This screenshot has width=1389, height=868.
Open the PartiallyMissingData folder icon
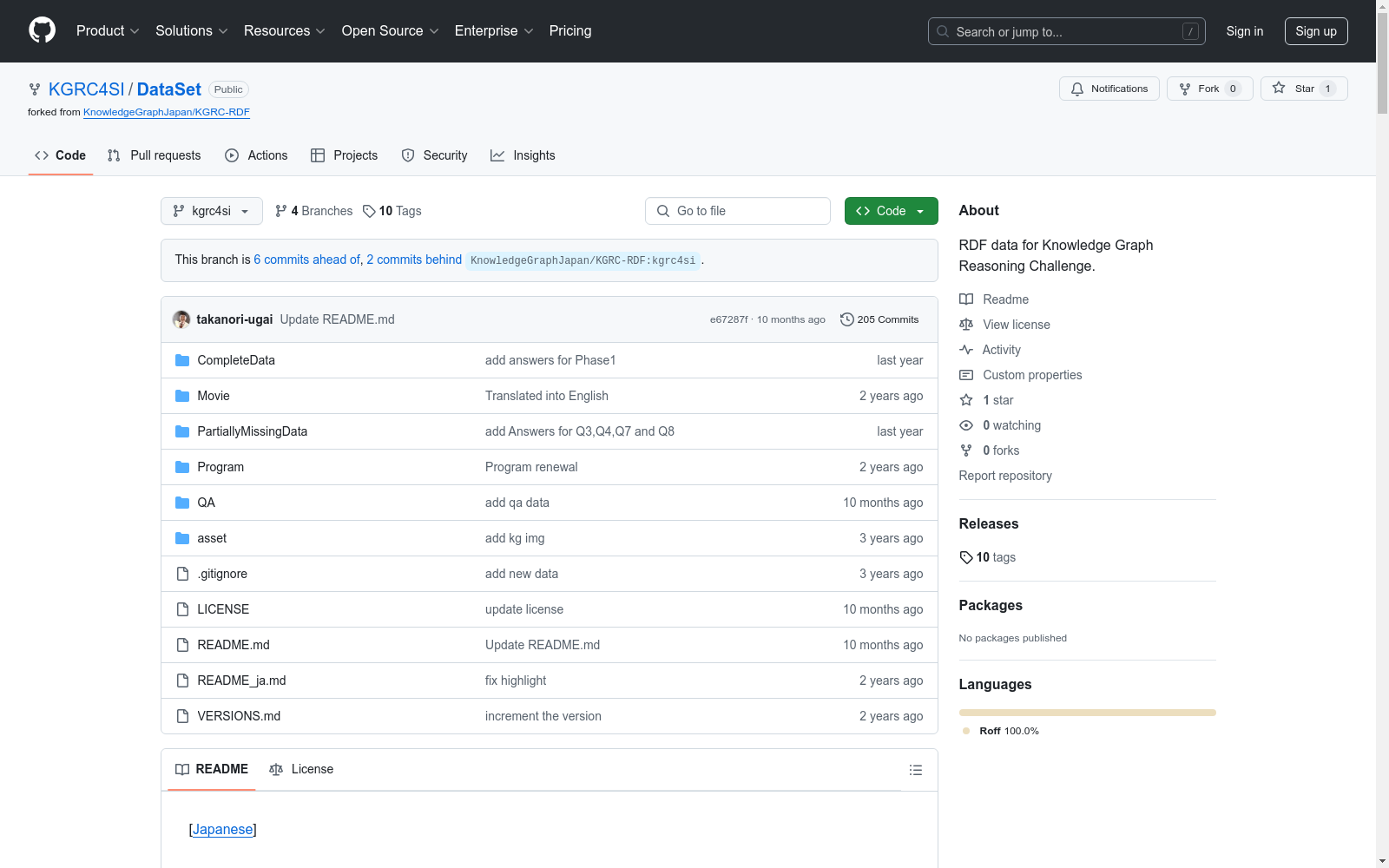tap(182, 431)
